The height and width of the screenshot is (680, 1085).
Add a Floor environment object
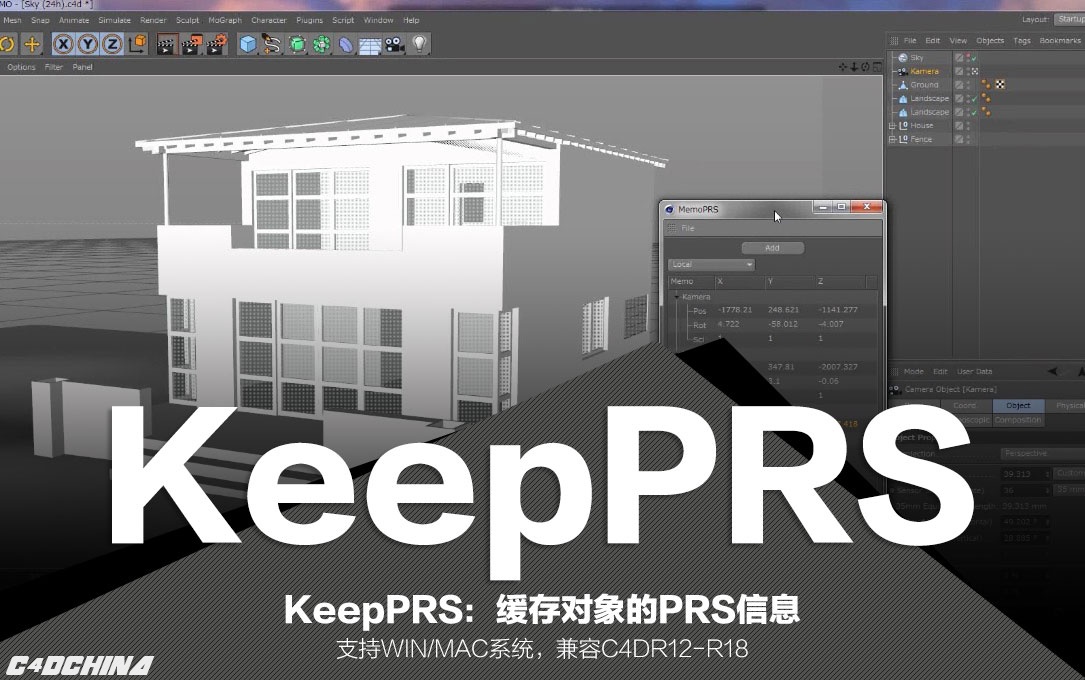click(x=370, y=44)
